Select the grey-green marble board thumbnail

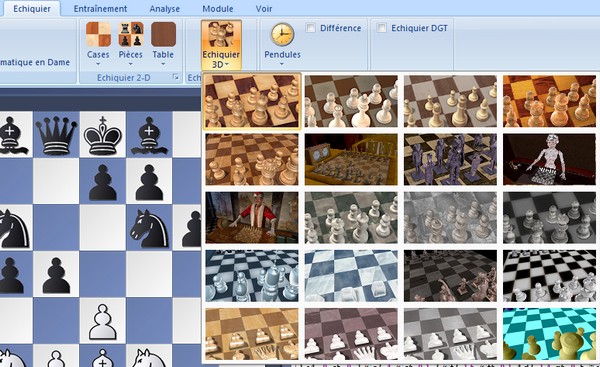[351, 217]
